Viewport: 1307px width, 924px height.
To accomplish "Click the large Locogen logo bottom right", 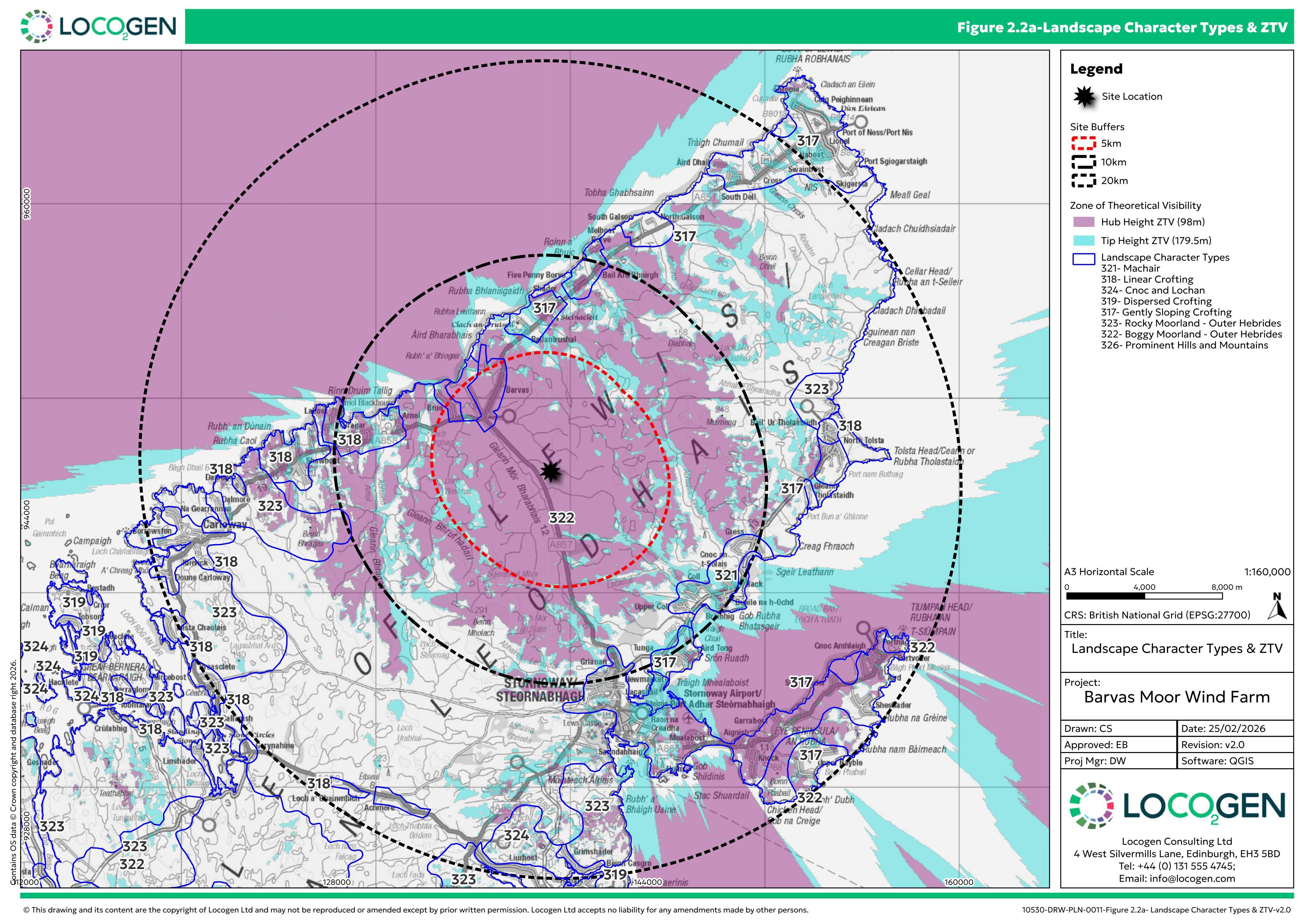I will coord(1176,804).
